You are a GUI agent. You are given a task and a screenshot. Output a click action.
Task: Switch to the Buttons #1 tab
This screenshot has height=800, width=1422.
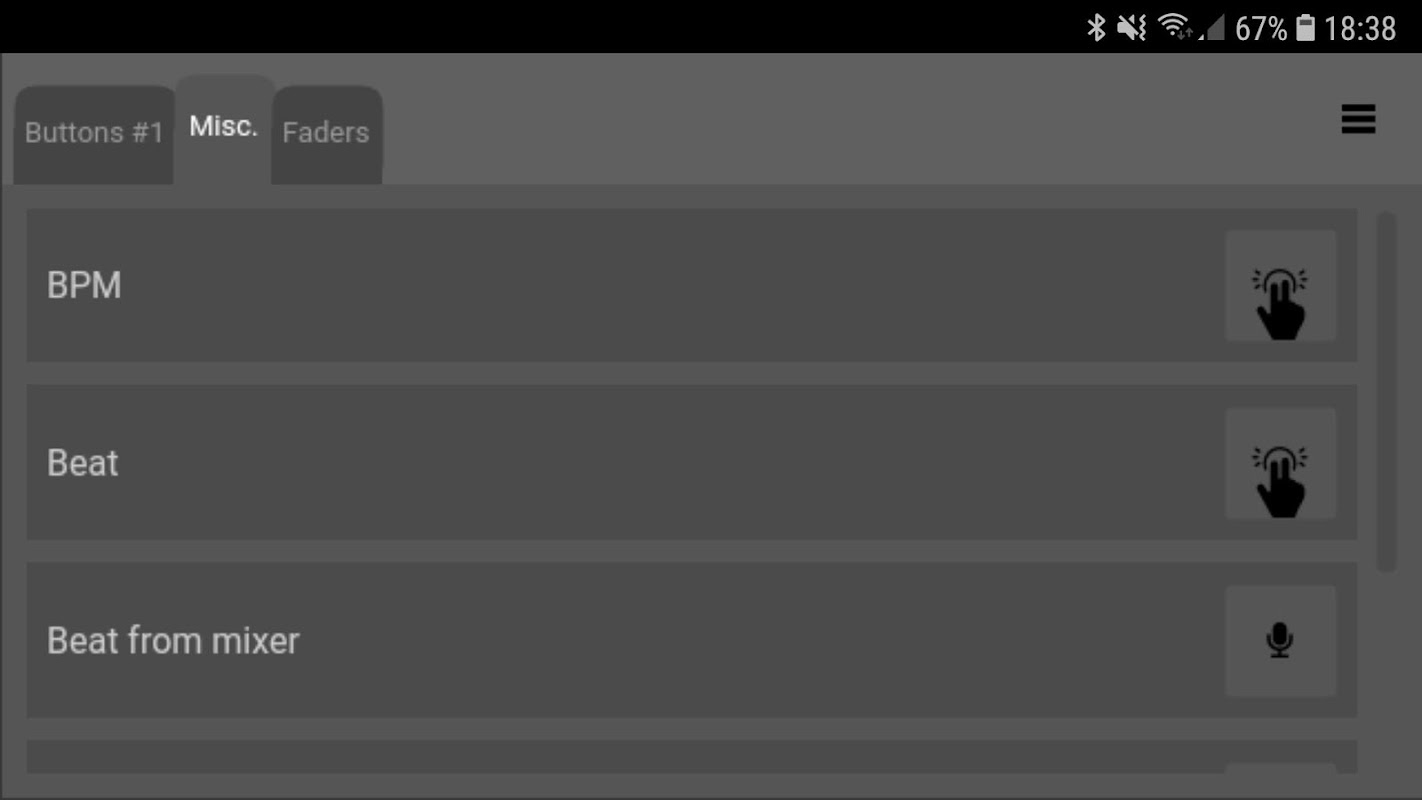coord(94,134)
